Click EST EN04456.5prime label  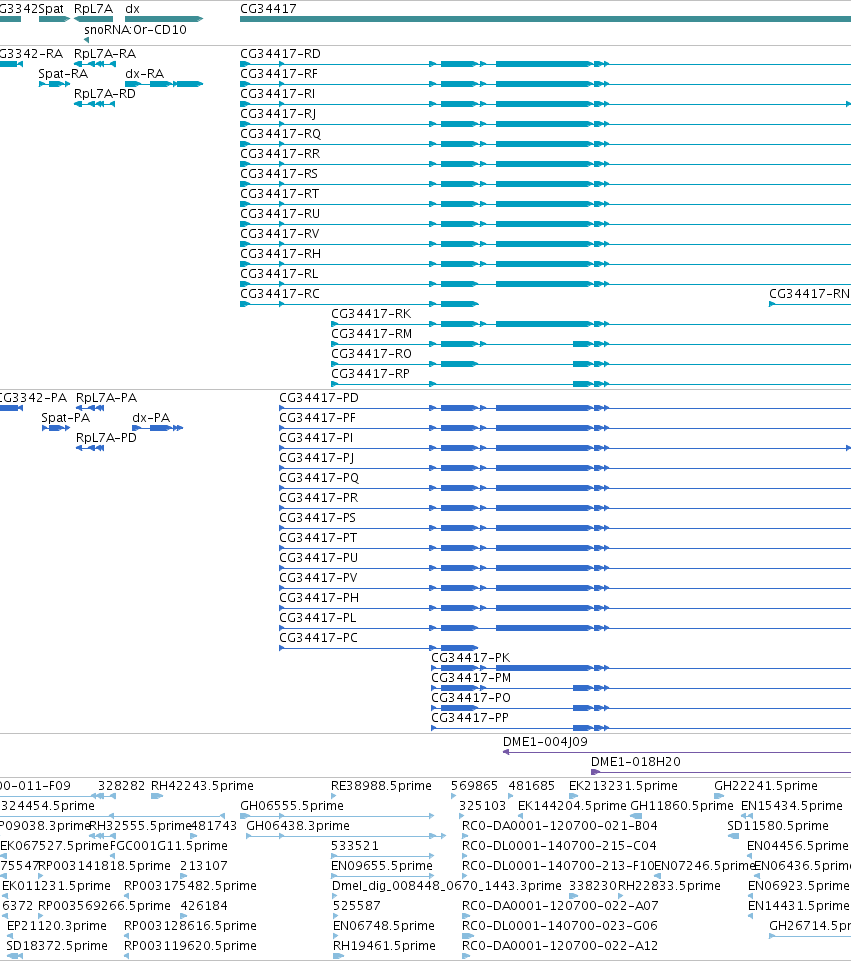pos(798,846)
